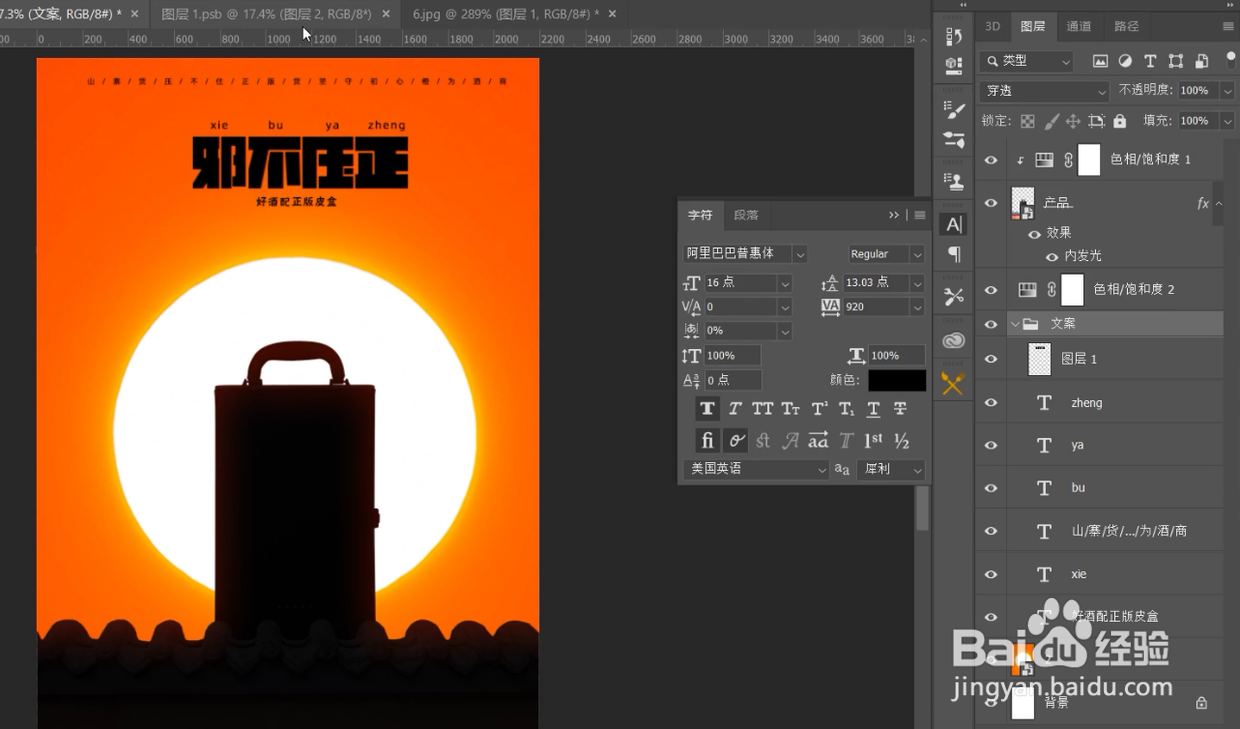
Task: Toggle faux bold in Character panel
Action: coord(707,408)
